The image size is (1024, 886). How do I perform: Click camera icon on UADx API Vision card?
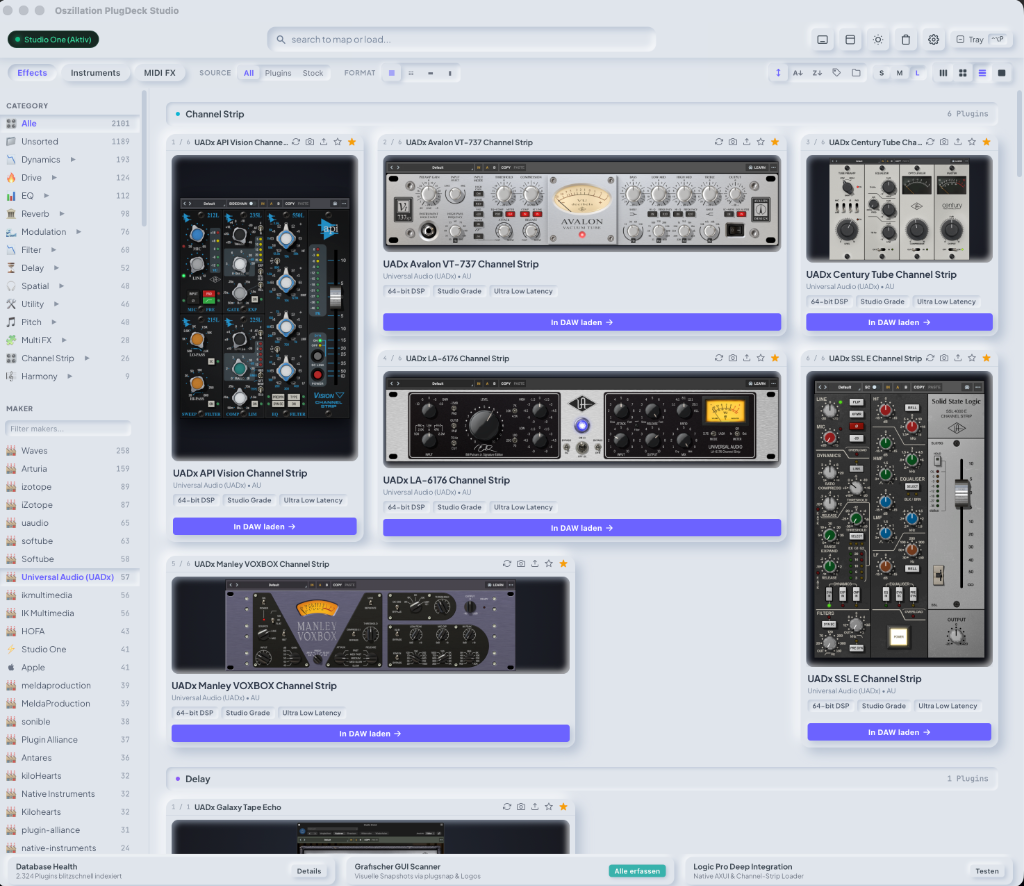click(310, 142)
